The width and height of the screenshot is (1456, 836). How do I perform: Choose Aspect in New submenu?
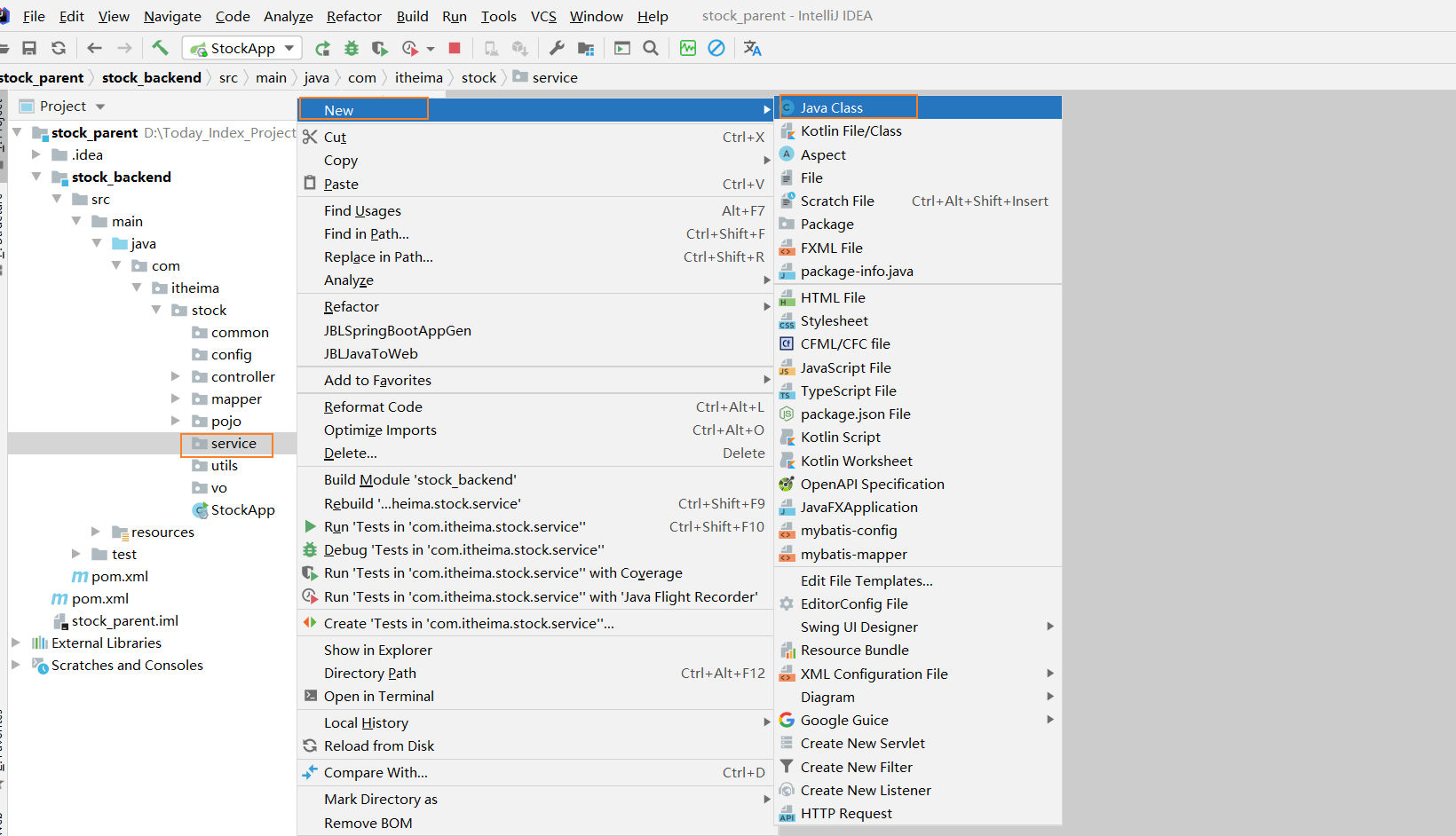pos(919,154)
